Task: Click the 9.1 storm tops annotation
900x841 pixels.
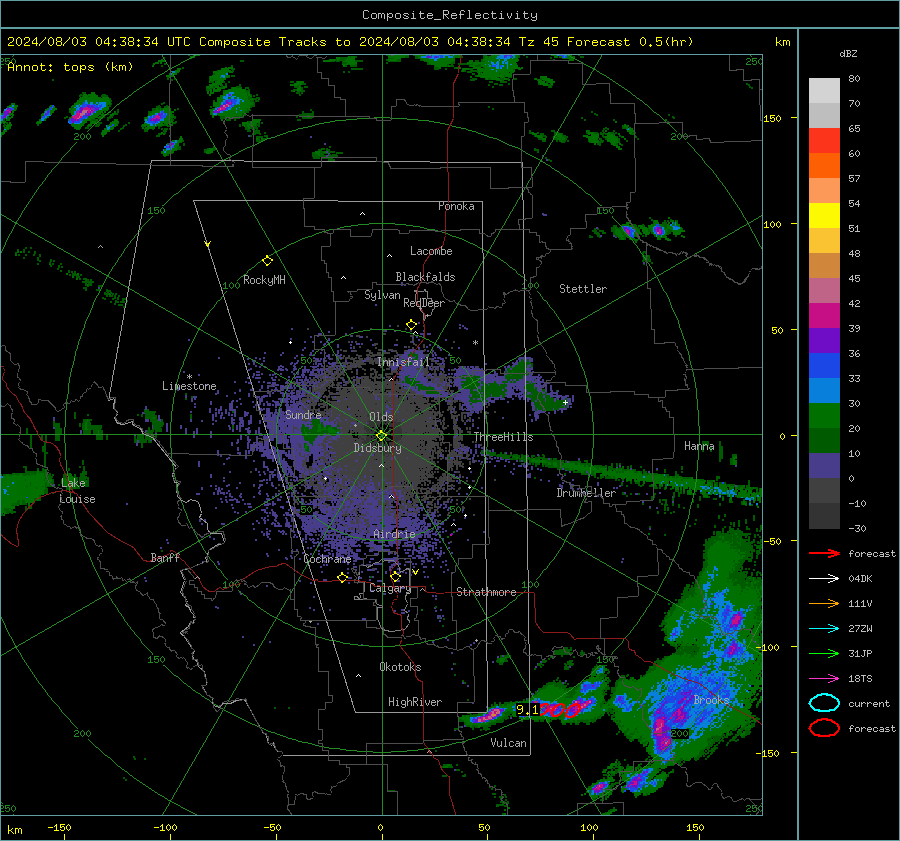Action: [x=527, y=710]
